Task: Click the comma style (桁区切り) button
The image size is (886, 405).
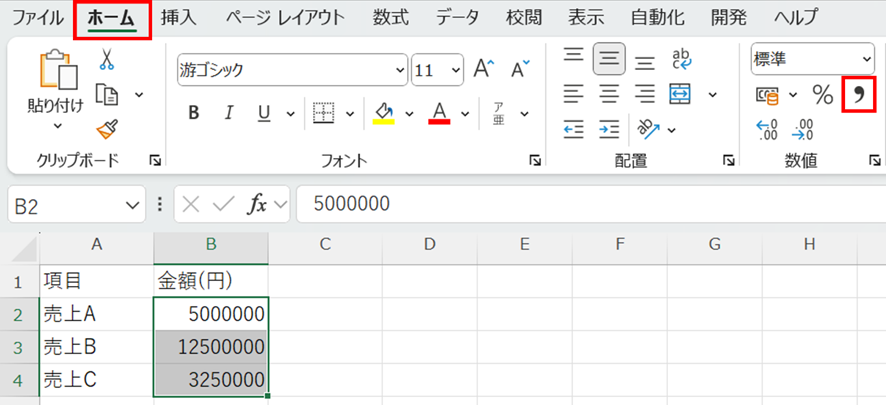Action: (858, 95)
